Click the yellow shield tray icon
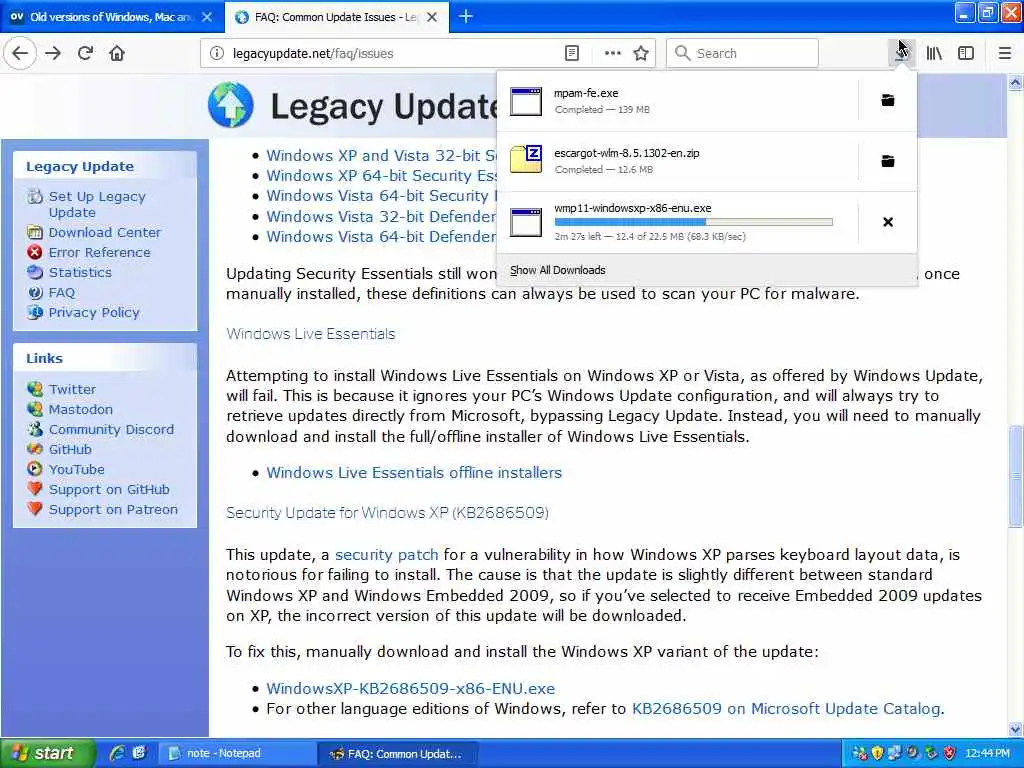Viewport: 1024px width, 768px height. (877, 754)
